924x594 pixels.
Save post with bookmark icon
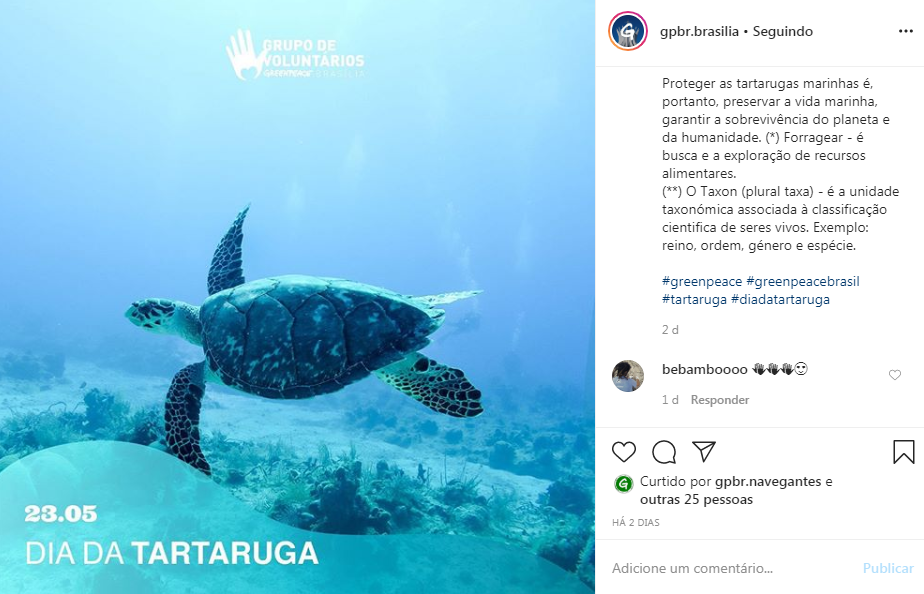coord(903,452)
